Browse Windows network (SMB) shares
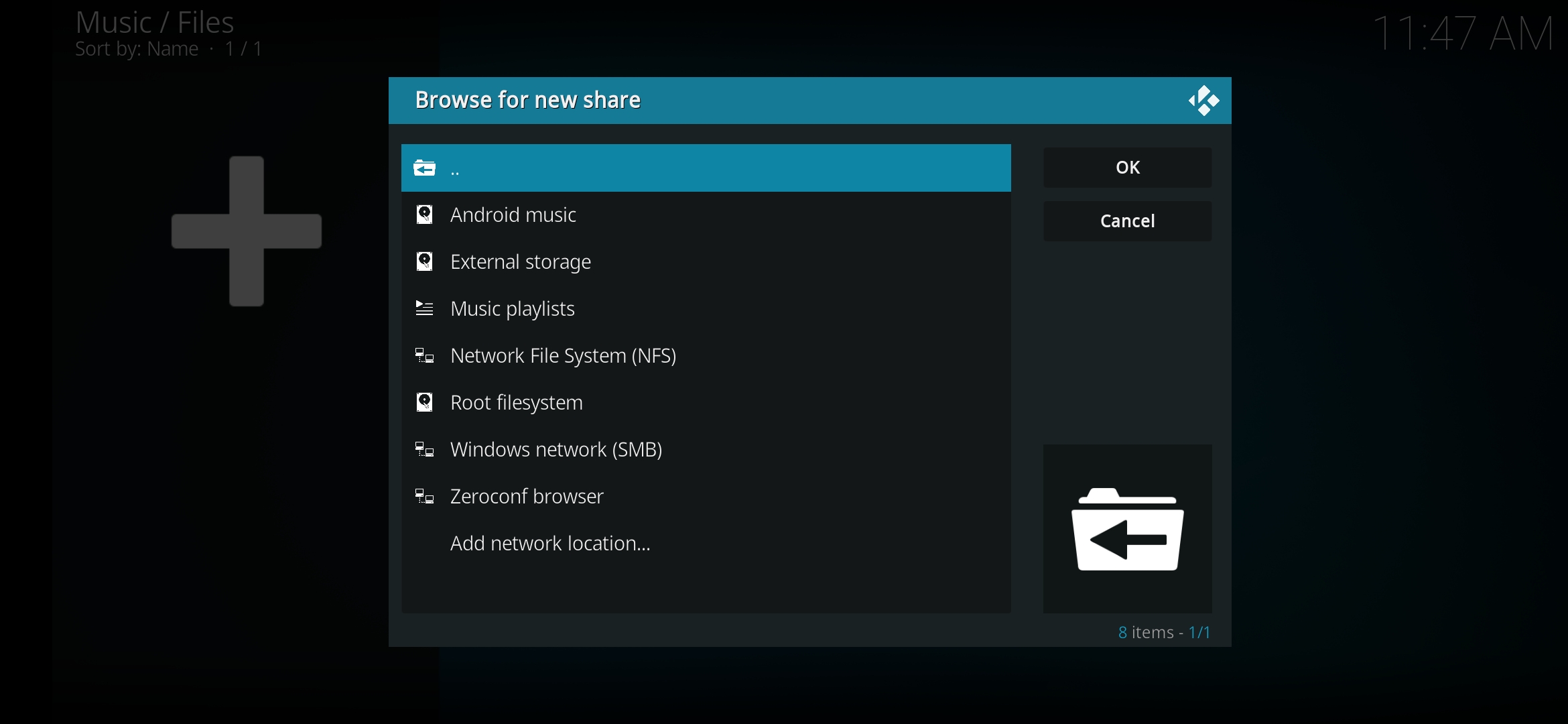The width and height of the screenshot is (1568, 724). 556,450
